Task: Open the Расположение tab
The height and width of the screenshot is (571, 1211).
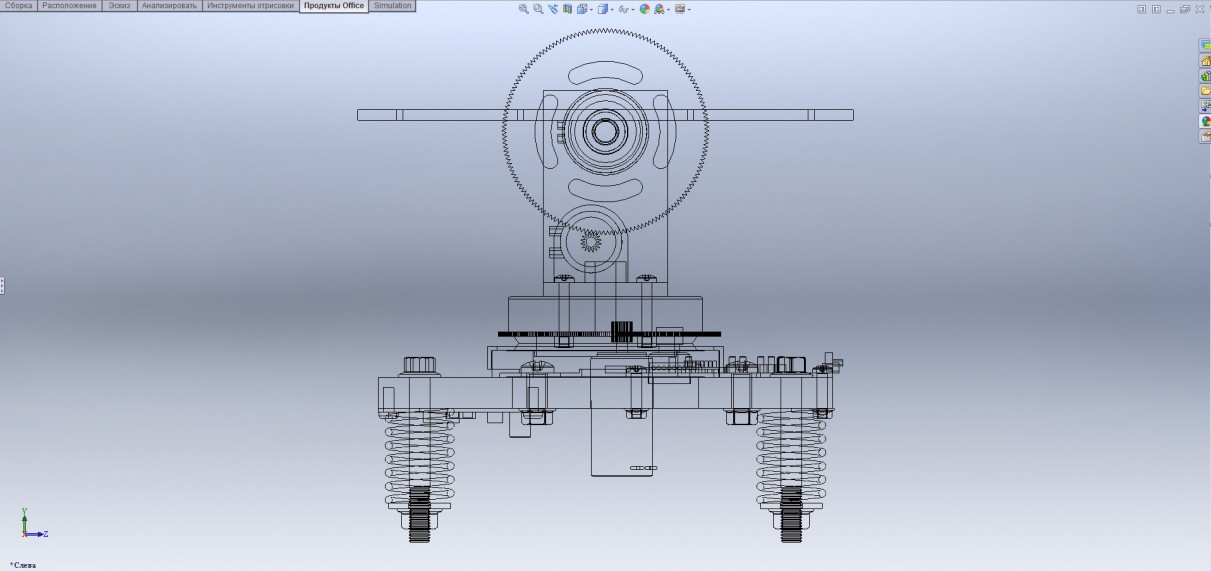Action: click(70, 5)
